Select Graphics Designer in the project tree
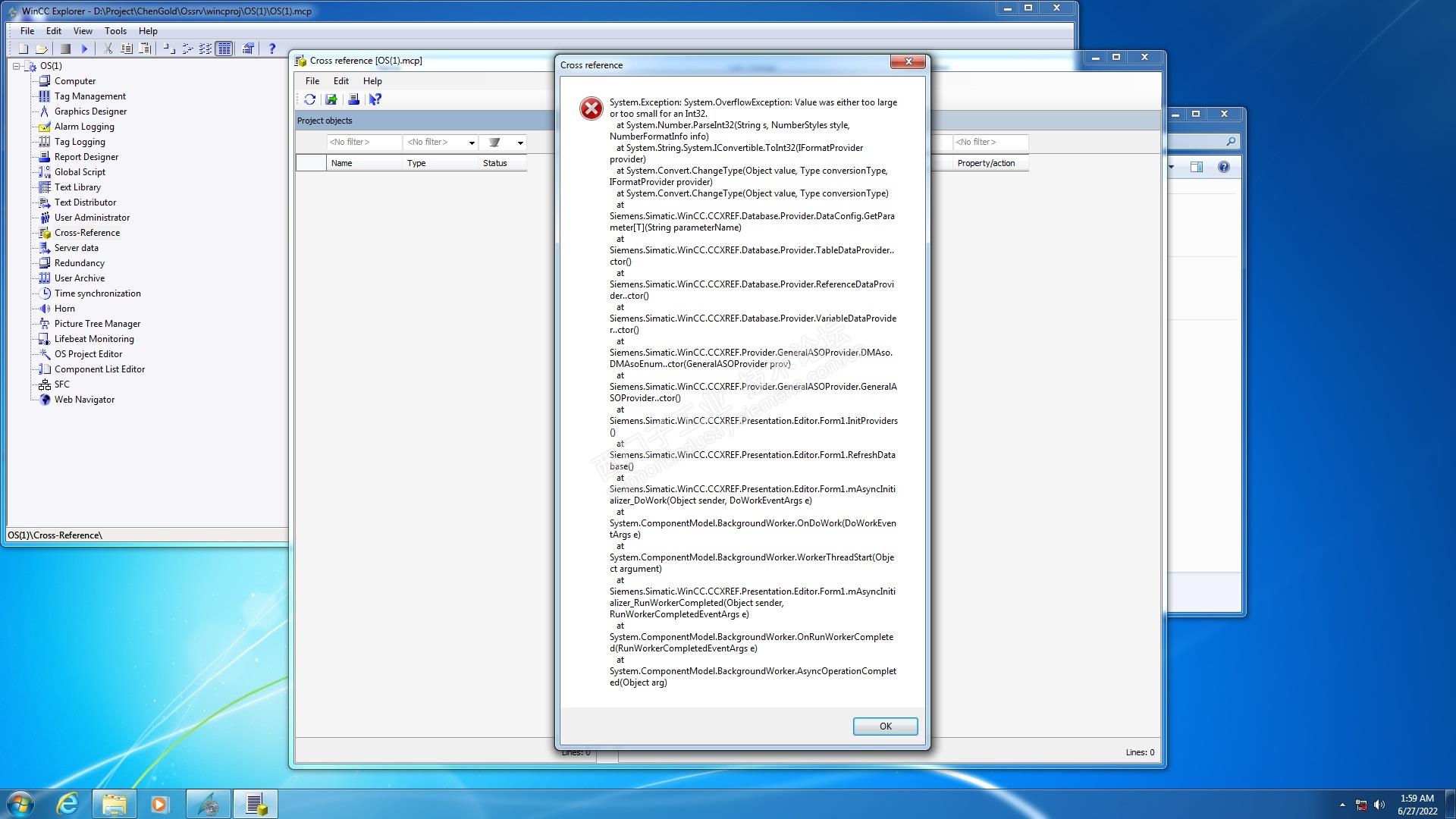The width and height of the screenshot is (1456, 819). coord(90,111)
